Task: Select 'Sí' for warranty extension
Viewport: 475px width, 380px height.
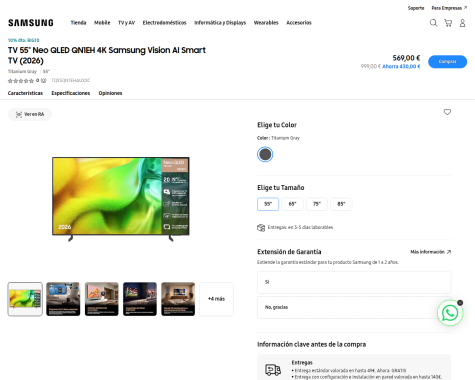Action: click(x=354, y=282)
